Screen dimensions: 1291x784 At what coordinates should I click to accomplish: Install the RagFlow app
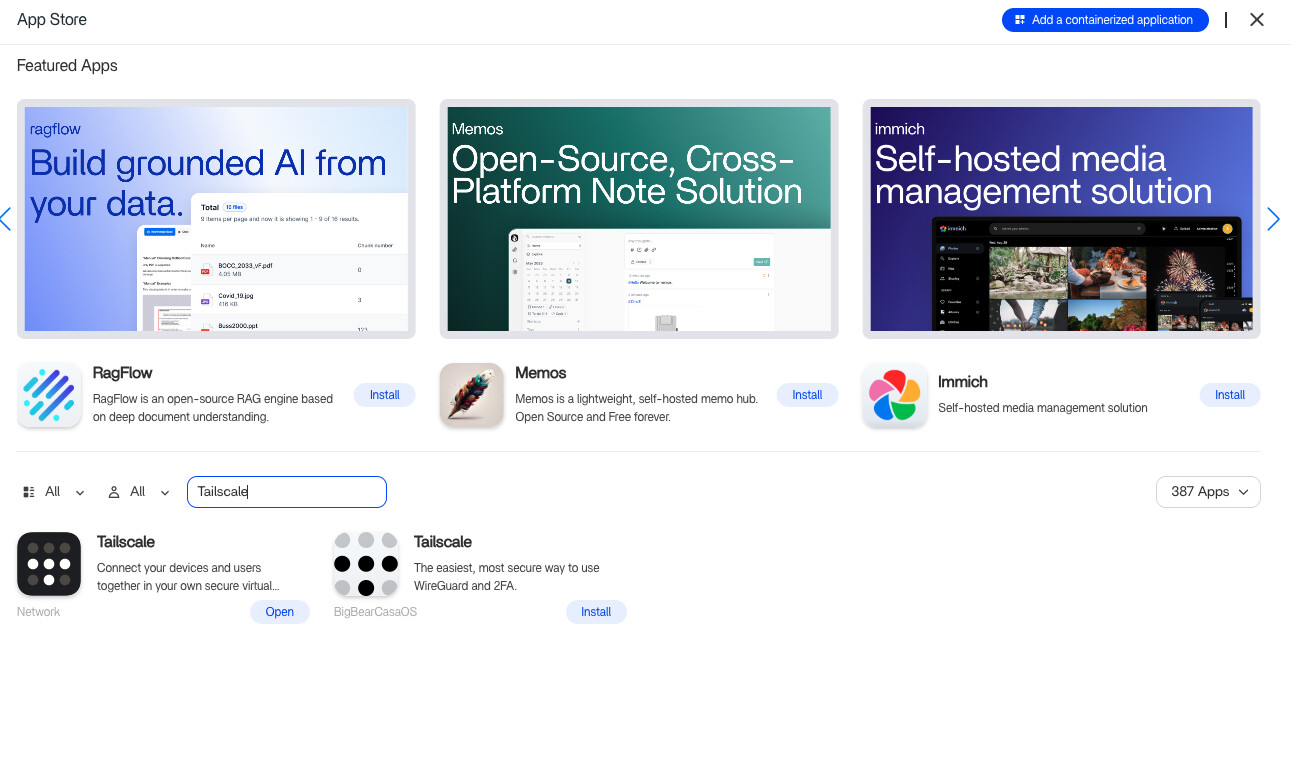coord(385,395)
